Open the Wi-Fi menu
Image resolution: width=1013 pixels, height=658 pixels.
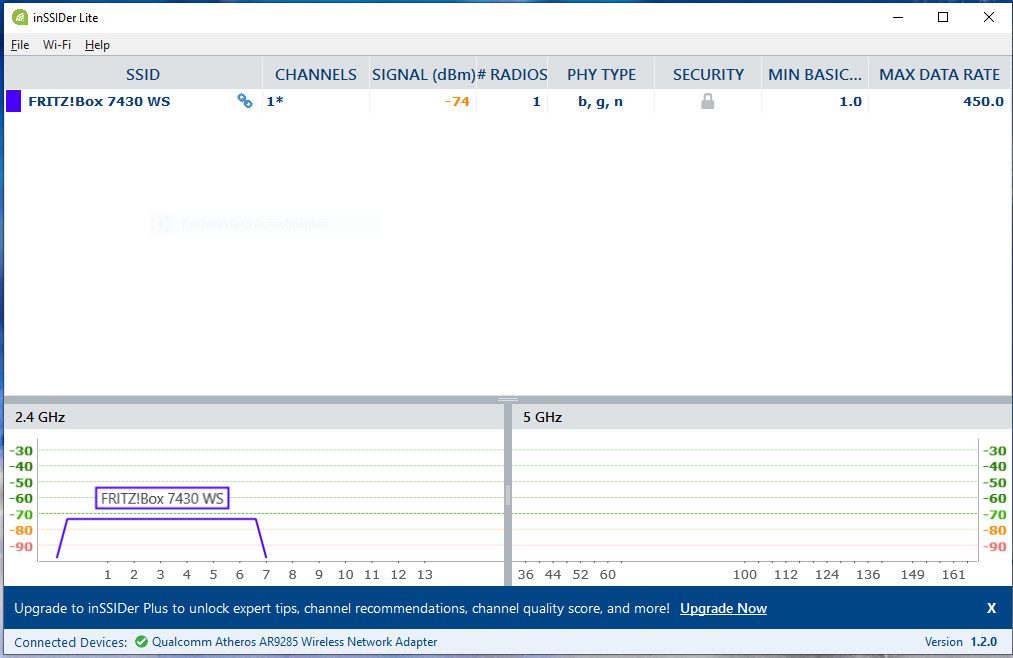click(57, 45)
